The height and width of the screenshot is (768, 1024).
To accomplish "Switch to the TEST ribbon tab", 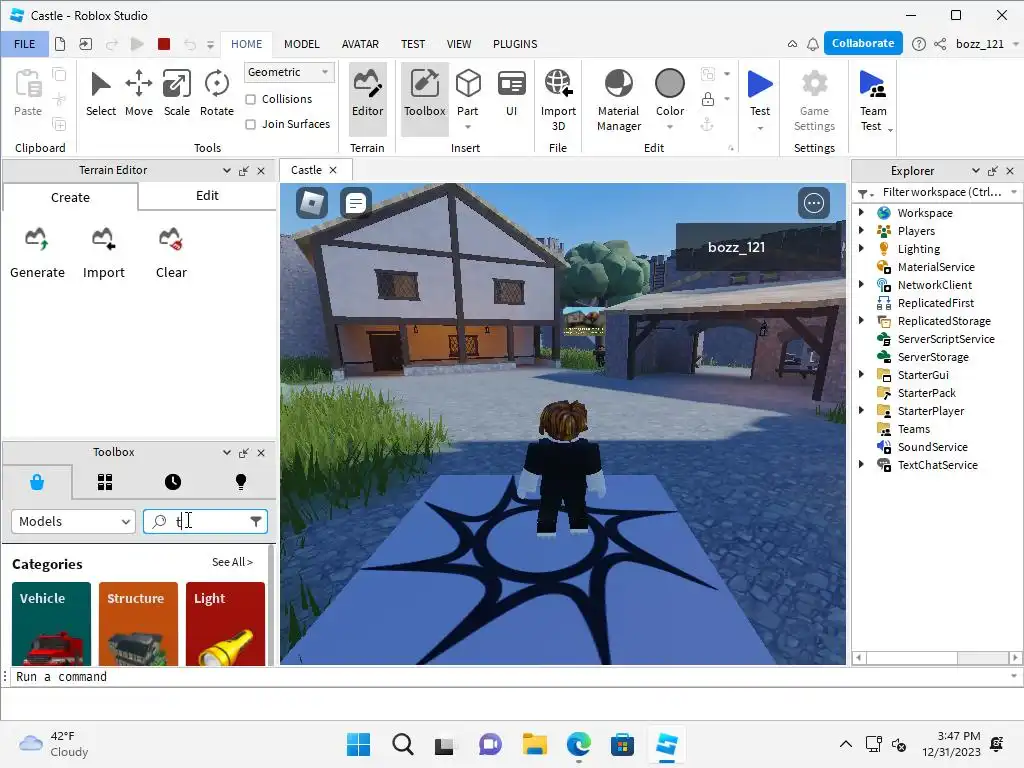I will pos(413,44).
